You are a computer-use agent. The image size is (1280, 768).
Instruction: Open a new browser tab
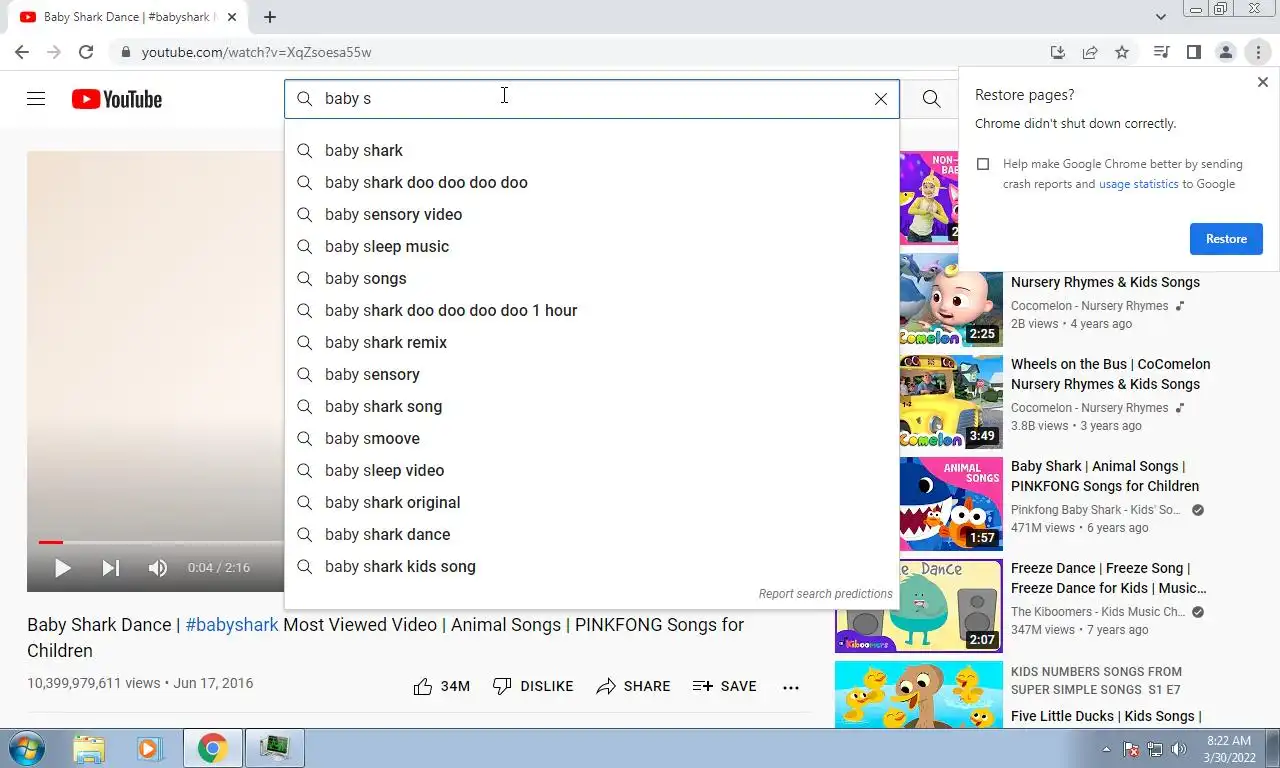coord(270,17)
